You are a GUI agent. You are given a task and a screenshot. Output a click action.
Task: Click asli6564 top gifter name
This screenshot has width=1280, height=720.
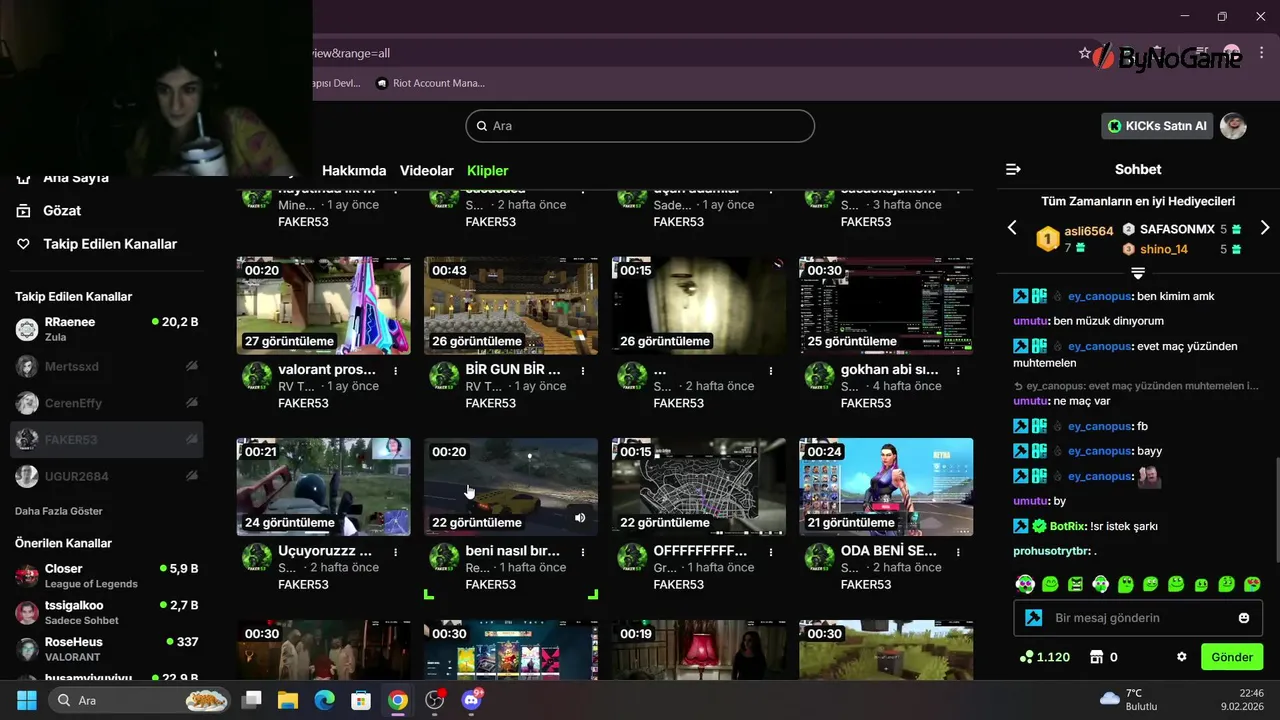pos(1088,231)
